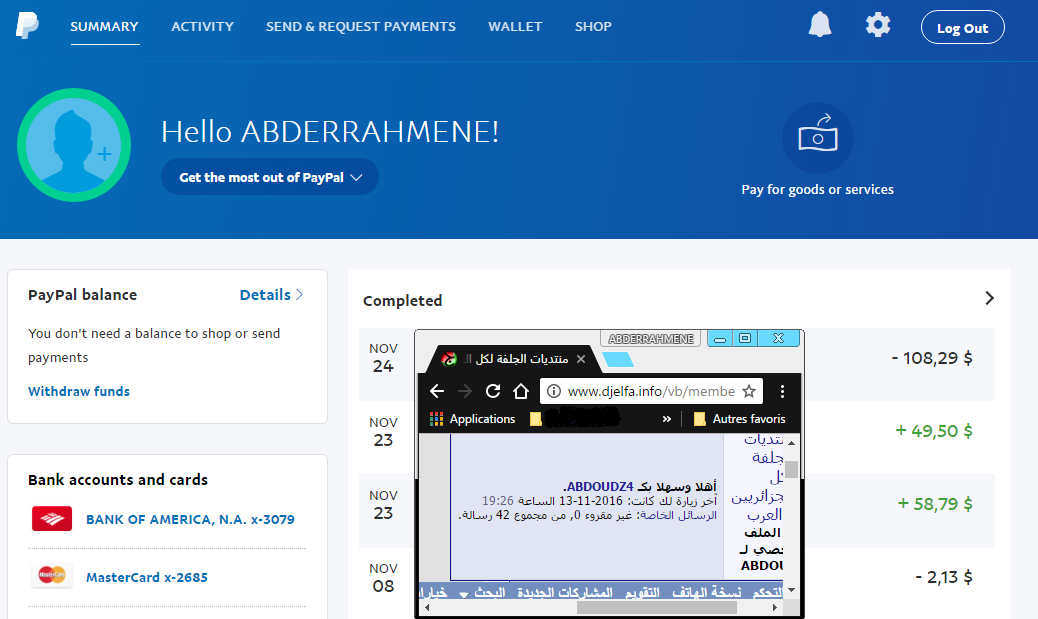Click the ABDERRAHMENE profile label in overlay titlebar

click(x=651, y=339)
